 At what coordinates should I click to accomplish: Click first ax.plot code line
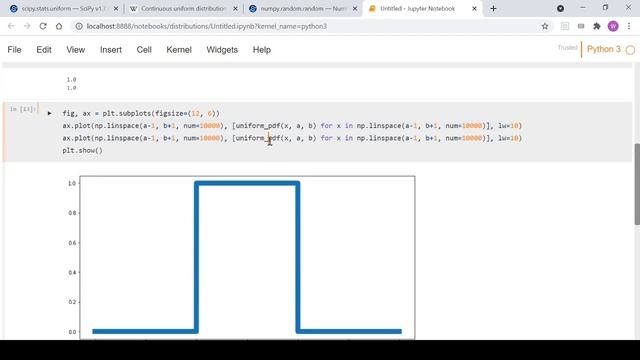(x=292, y=126)
